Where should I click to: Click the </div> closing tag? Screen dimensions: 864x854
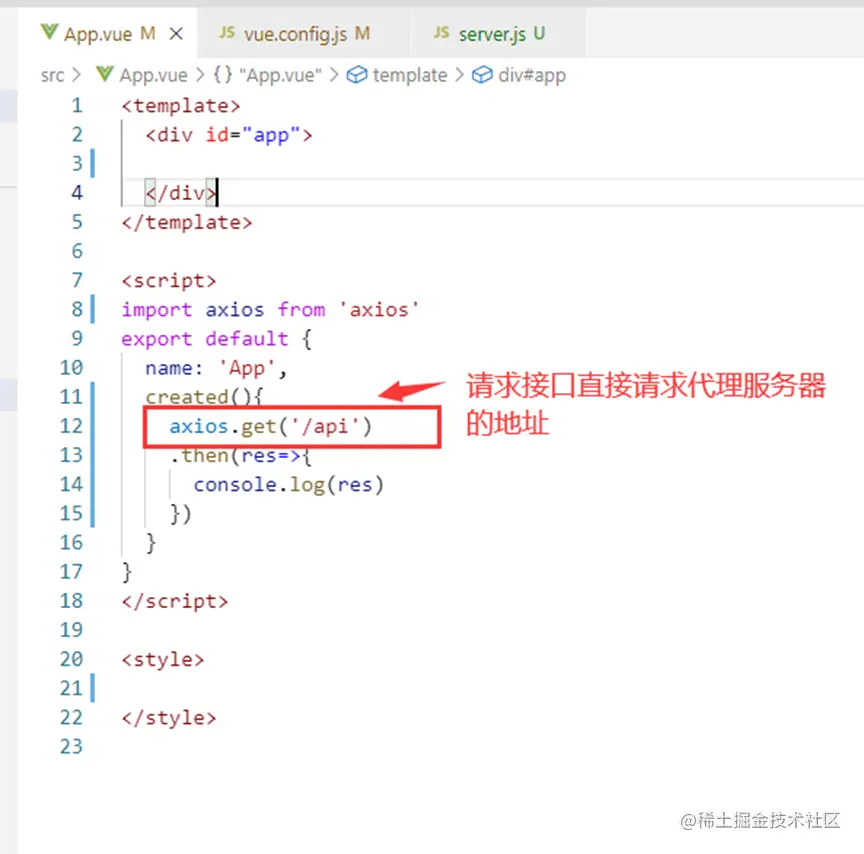point(181,193)
